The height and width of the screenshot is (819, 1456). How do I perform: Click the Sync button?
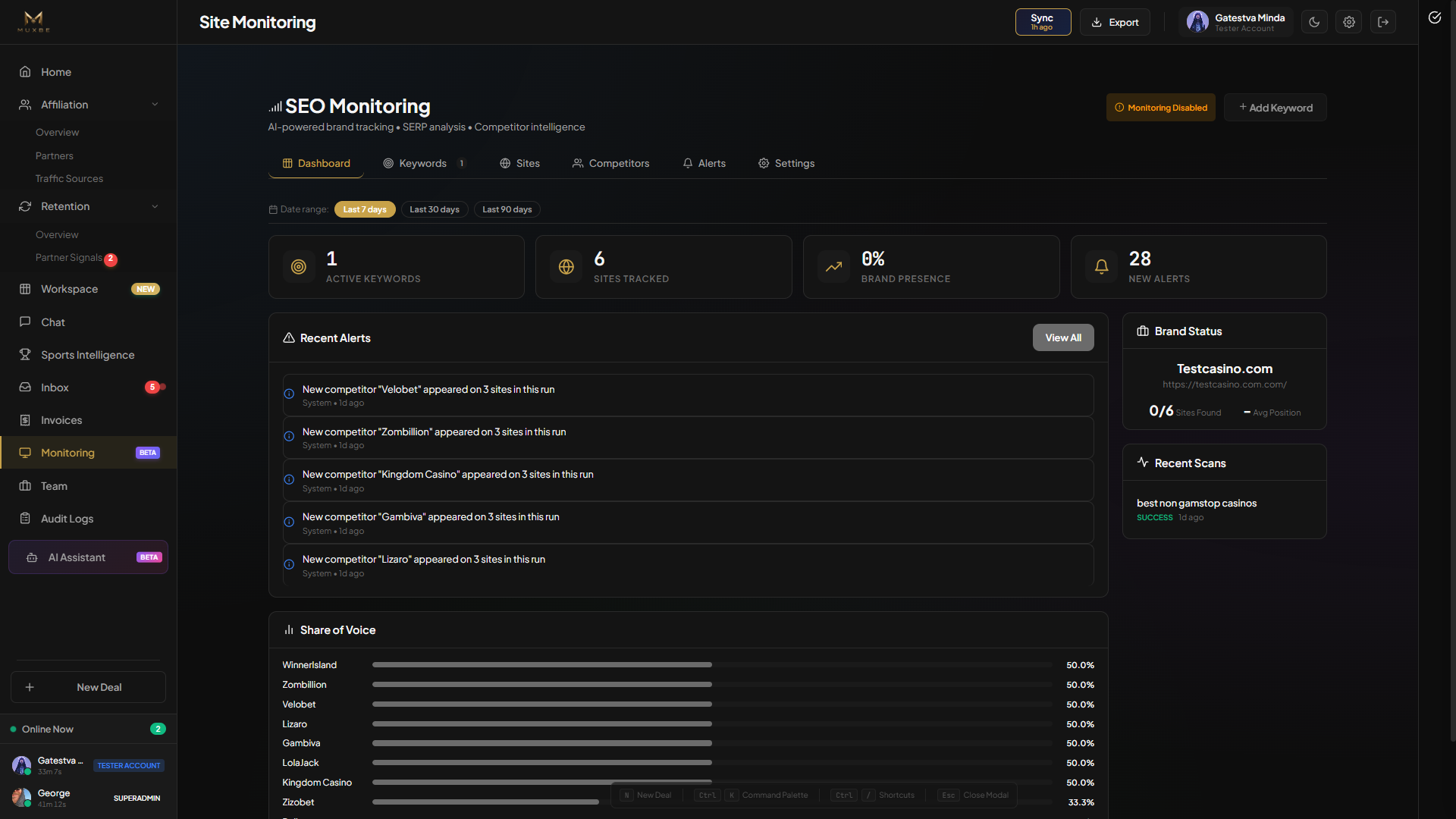coord(1043,22)
